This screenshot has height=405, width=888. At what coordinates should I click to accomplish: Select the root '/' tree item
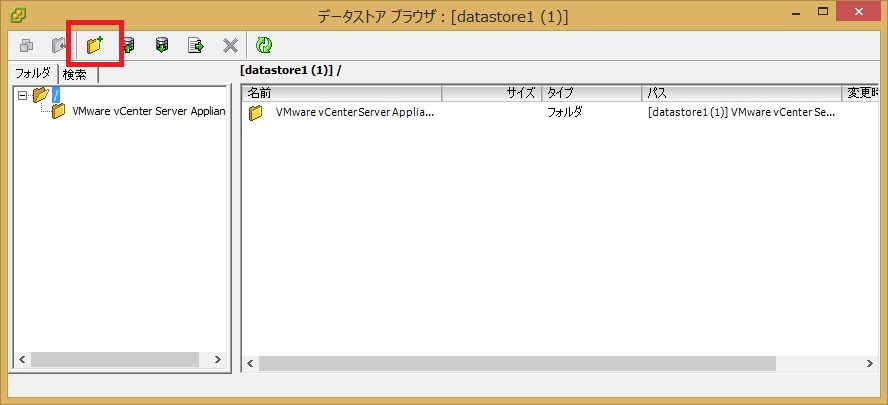(56, 95)
